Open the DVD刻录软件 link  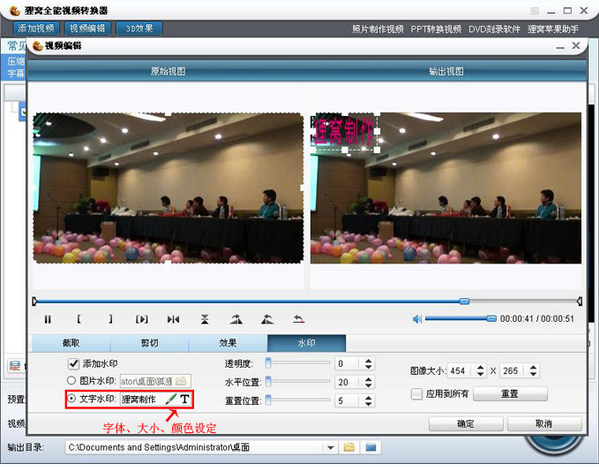click(x=494, y=29)
